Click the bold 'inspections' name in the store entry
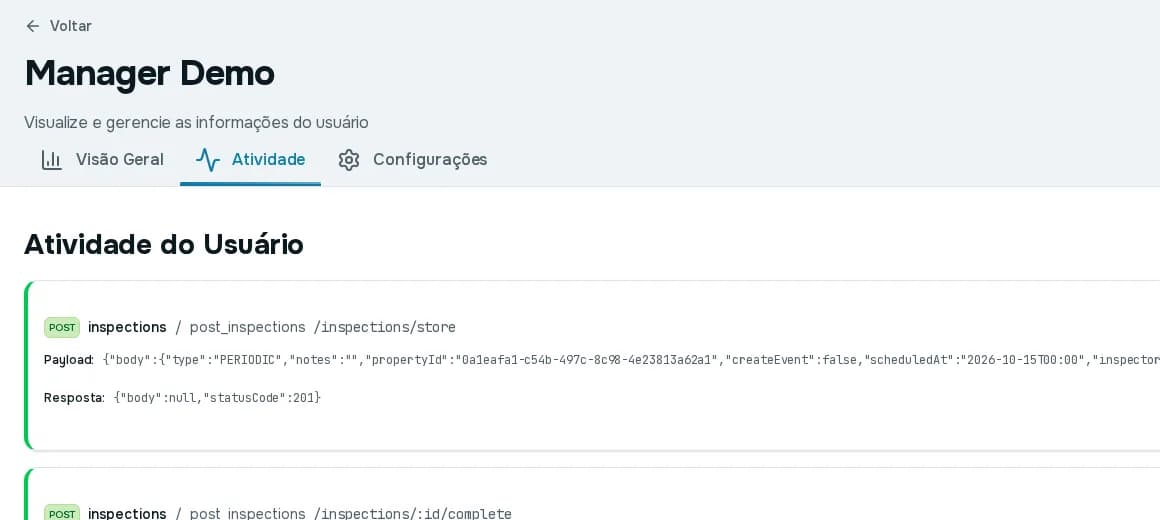The image size is (1160, 520). pos(127,327)
